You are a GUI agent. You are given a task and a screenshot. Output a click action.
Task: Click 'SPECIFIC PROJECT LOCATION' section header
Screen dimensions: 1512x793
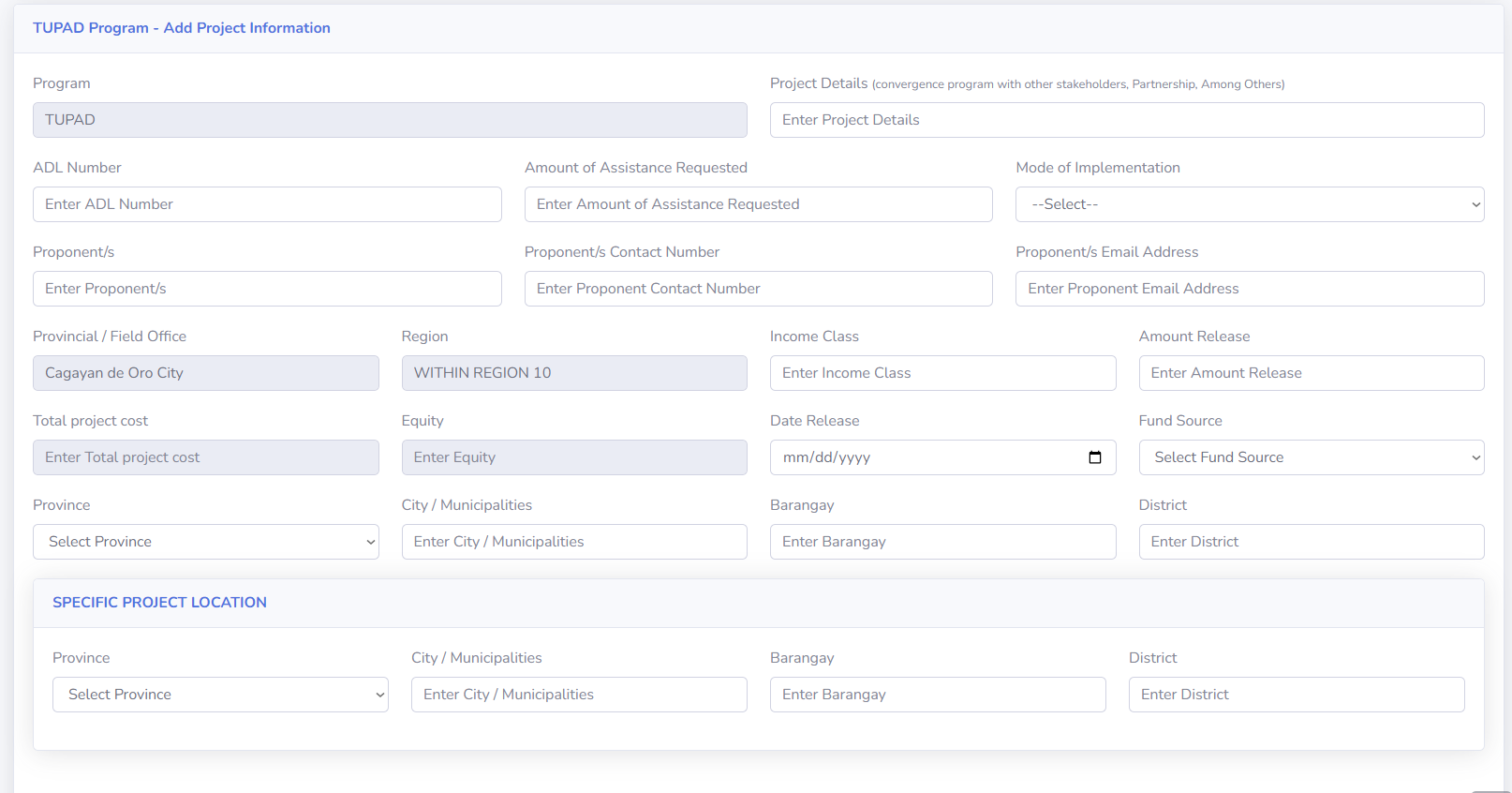pos(159,603)
